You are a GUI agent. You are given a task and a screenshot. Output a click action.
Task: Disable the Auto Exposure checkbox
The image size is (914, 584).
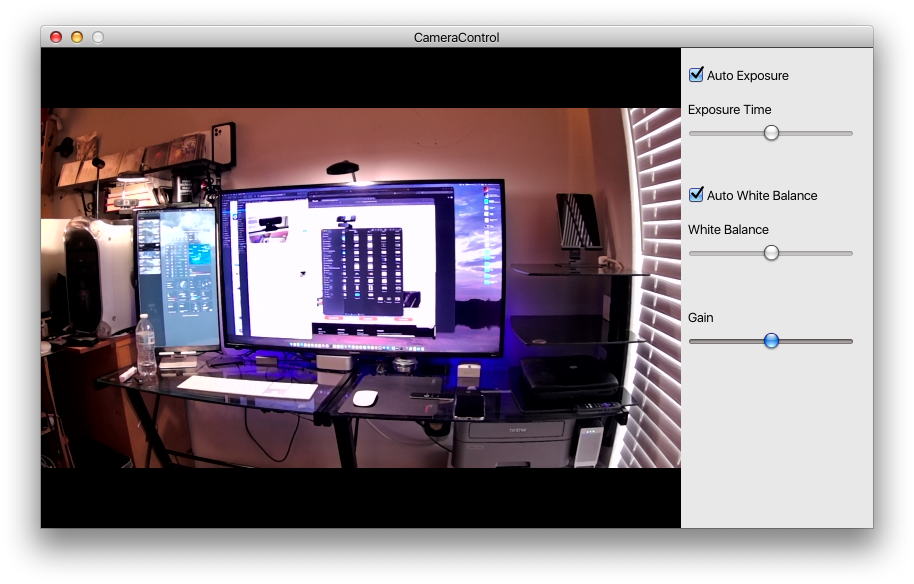[696, 75]
